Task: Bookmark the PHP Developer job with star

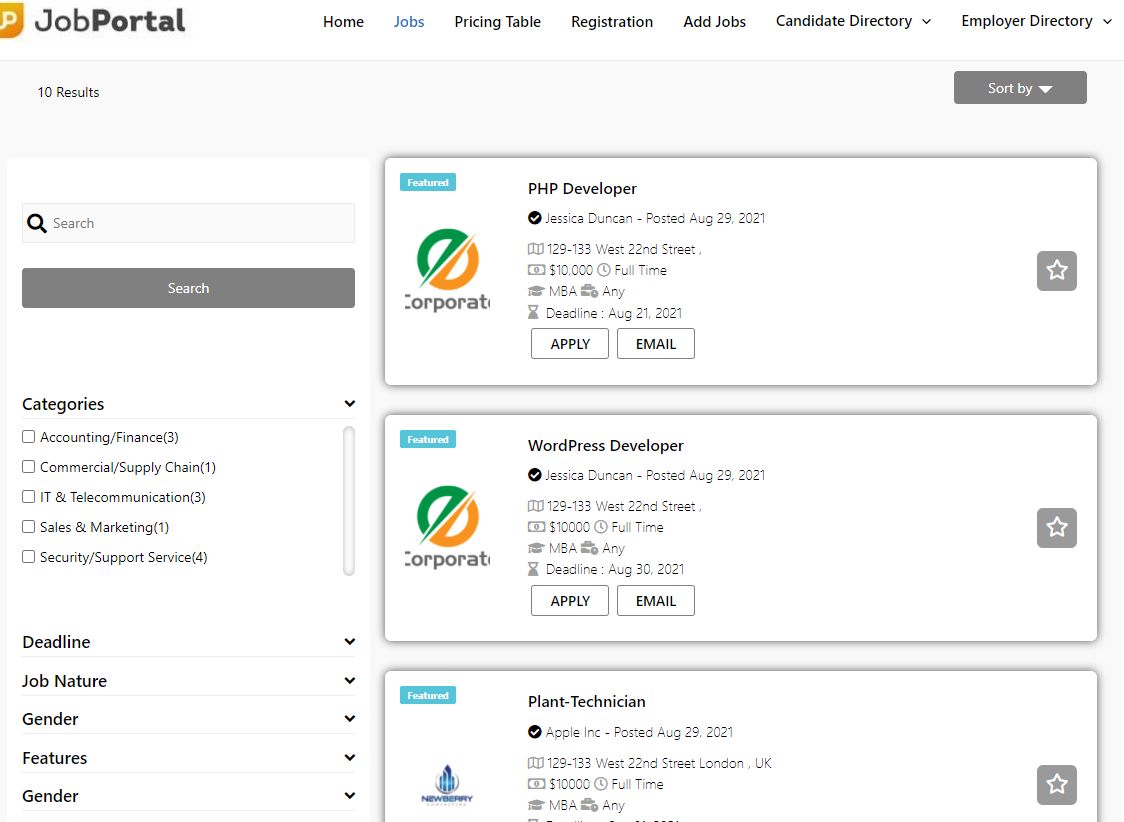Action: [1057, 271]
